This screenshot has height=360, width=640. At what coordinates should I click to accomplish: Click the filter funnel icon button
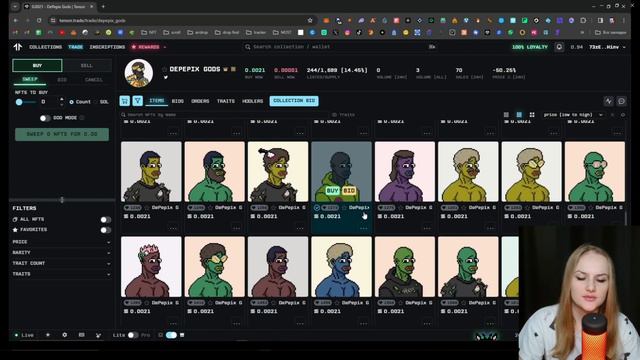[x=138, y=101]
